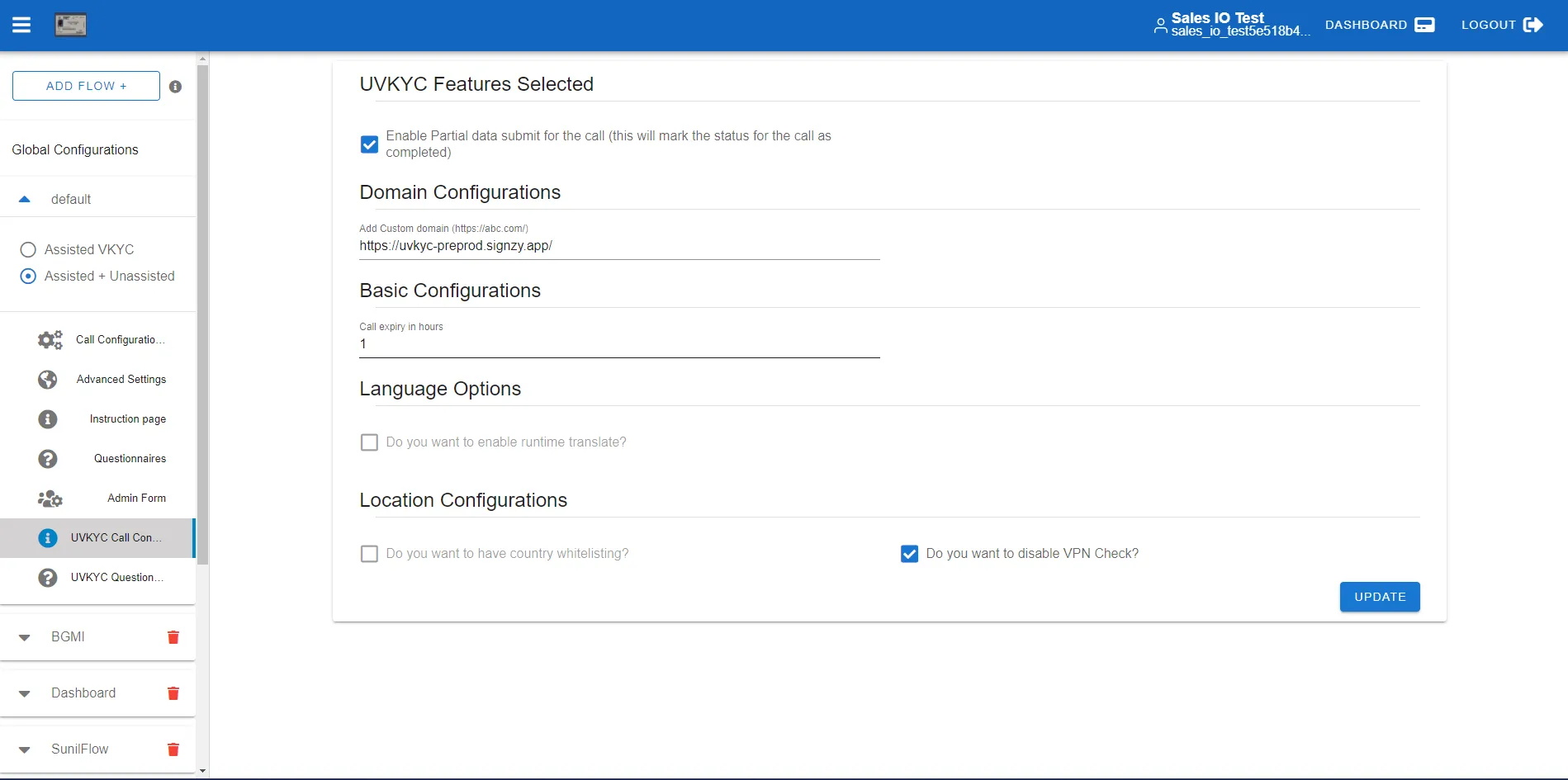
Task: Collapse the default flow section
Action: coord(25,199)
